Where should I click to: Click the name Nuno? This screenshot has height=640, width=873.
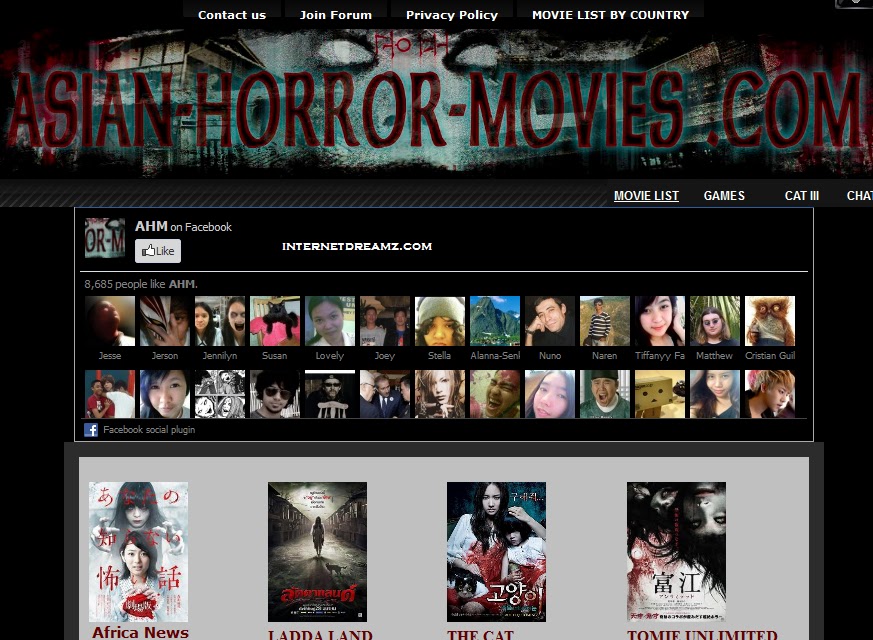tap(550, 356)
